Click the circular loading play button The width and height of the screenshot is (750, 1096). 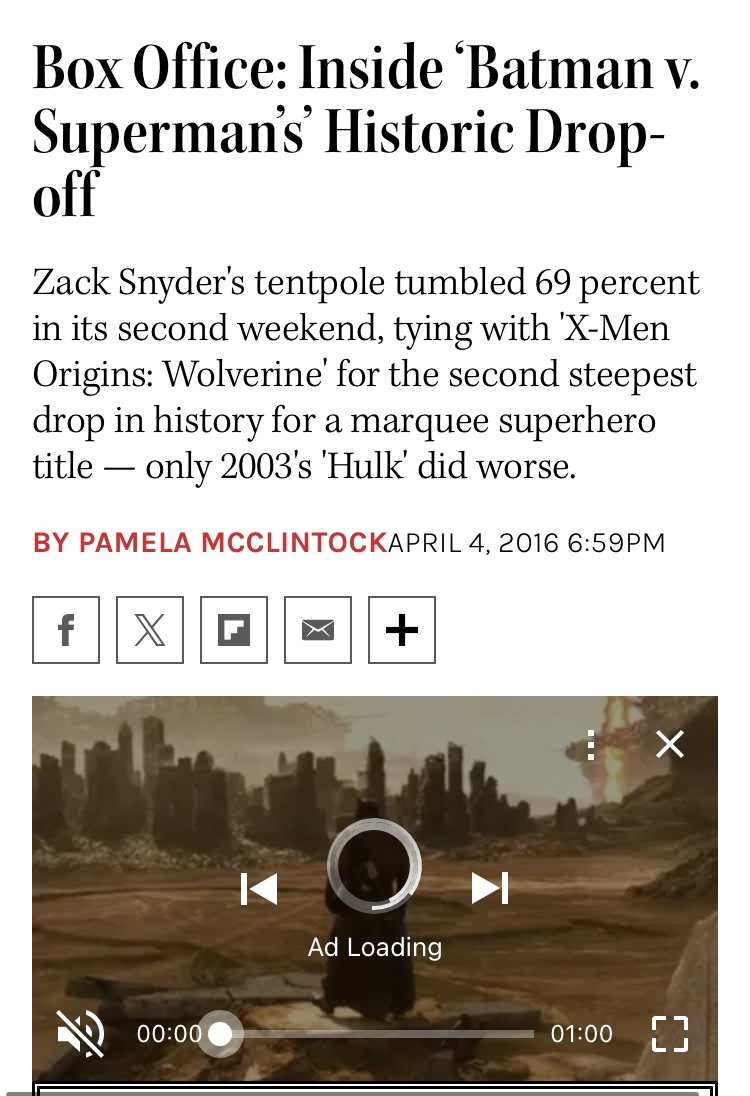coord(374,866)
